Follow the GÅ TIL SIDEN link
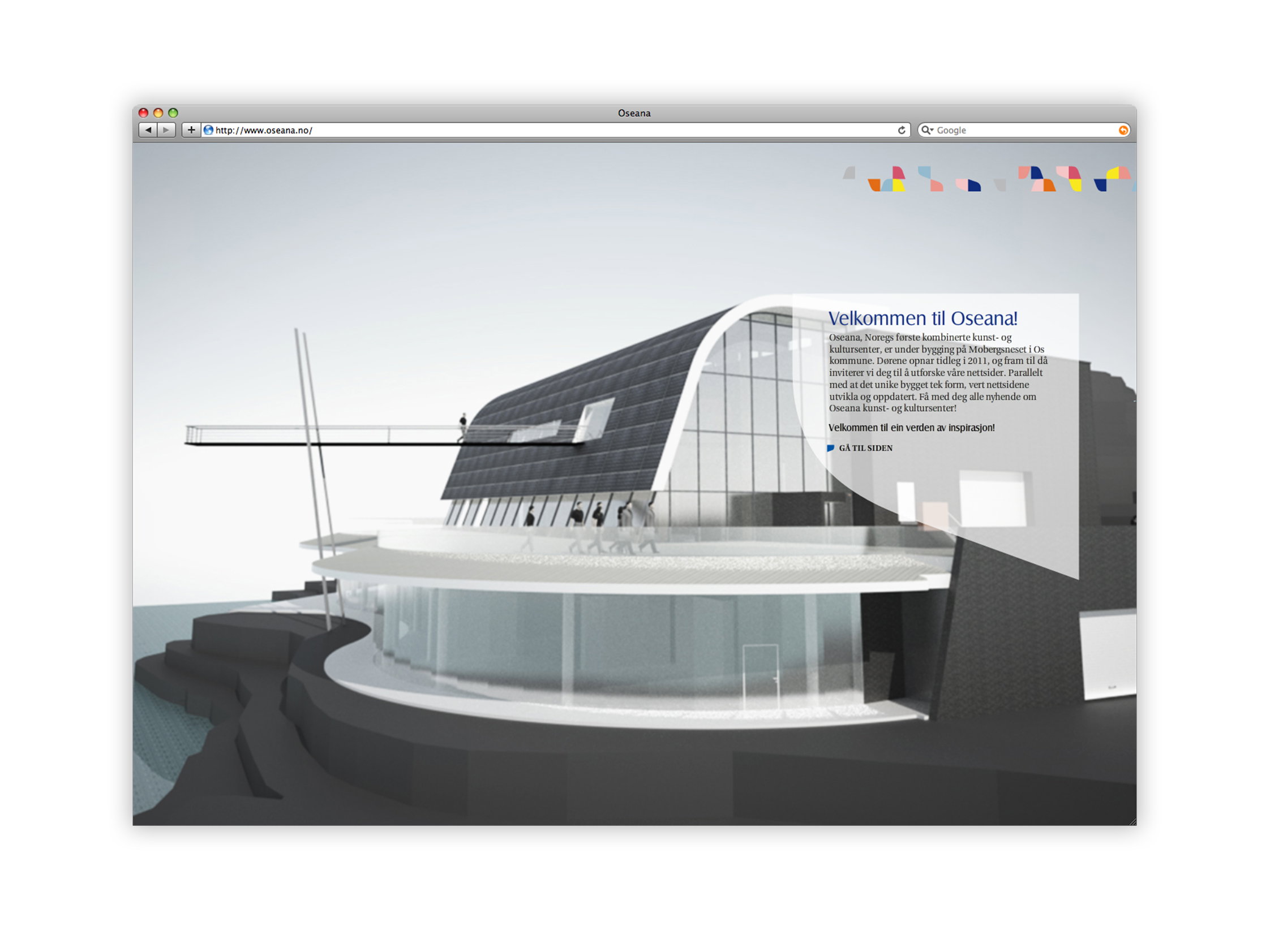The width and height of the screenshot is (1270, 952). [x=865, y=448]
